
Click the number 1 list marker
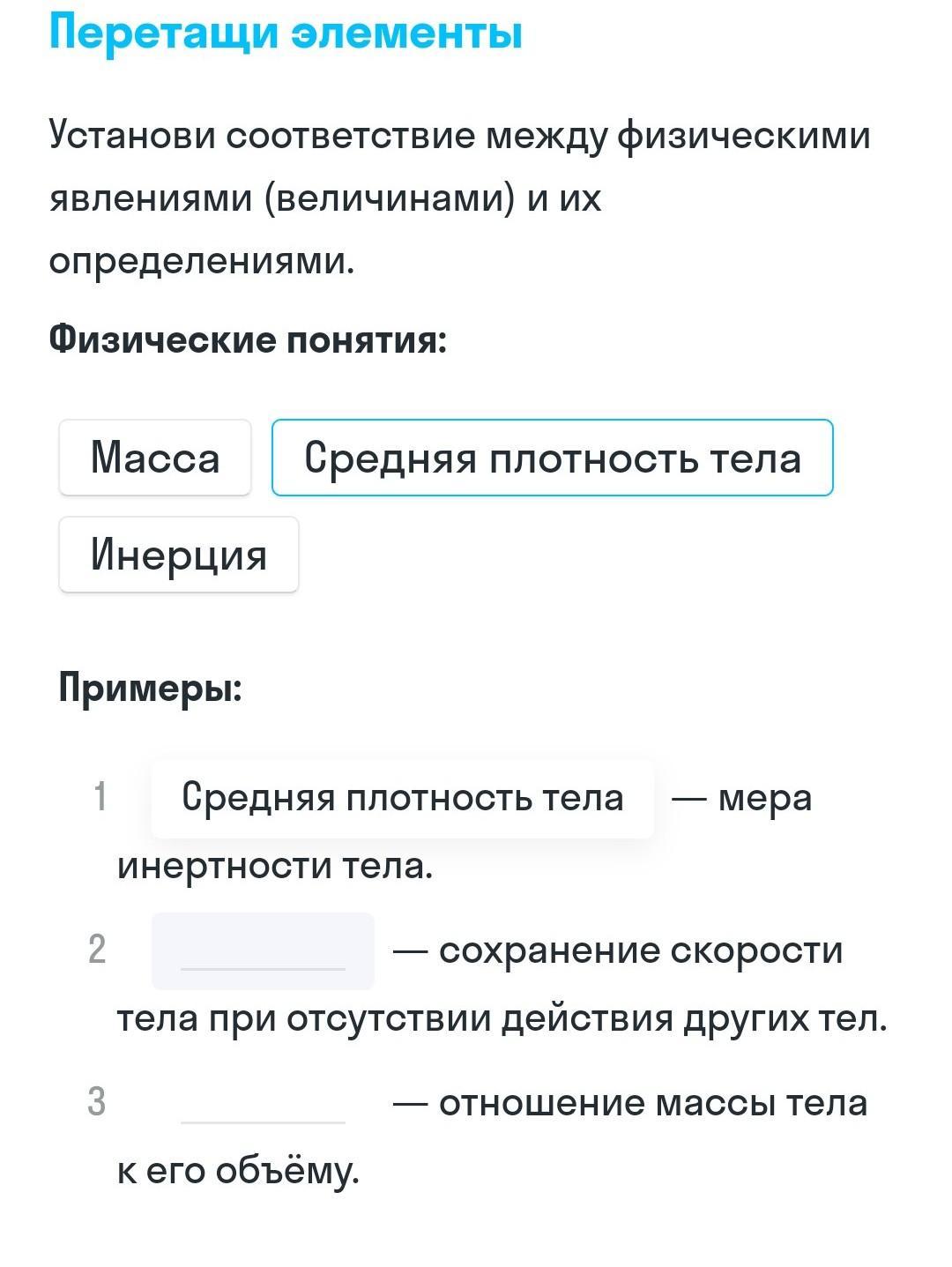click(100, 797)
